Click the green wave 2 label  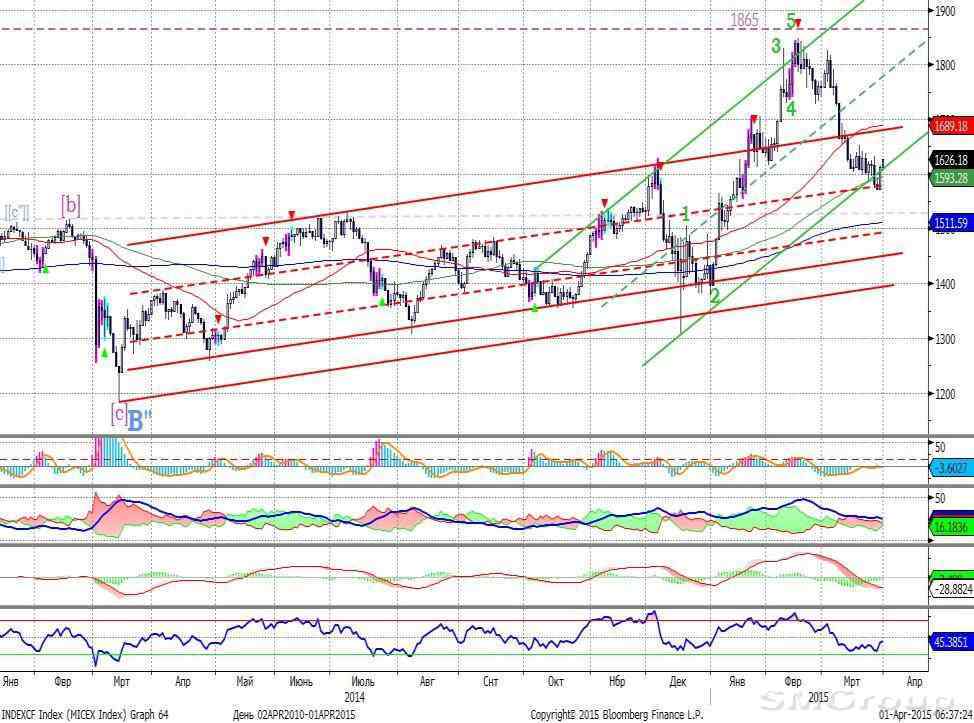[x=715, y=296]
